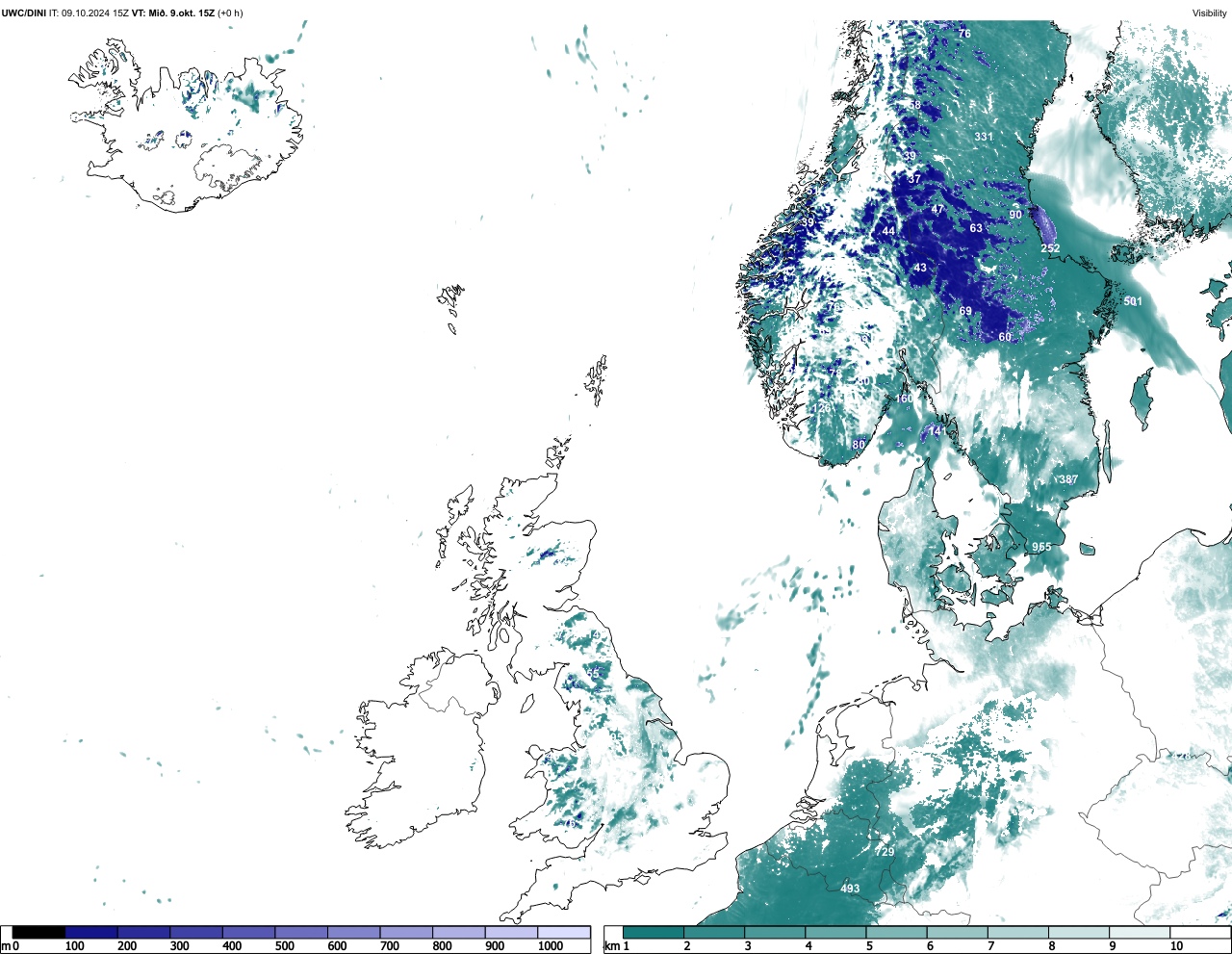Click the 3–4 km legend swatch
Image resolution: width=1232 pixels, height=954 pixels.
click(775, 932)
